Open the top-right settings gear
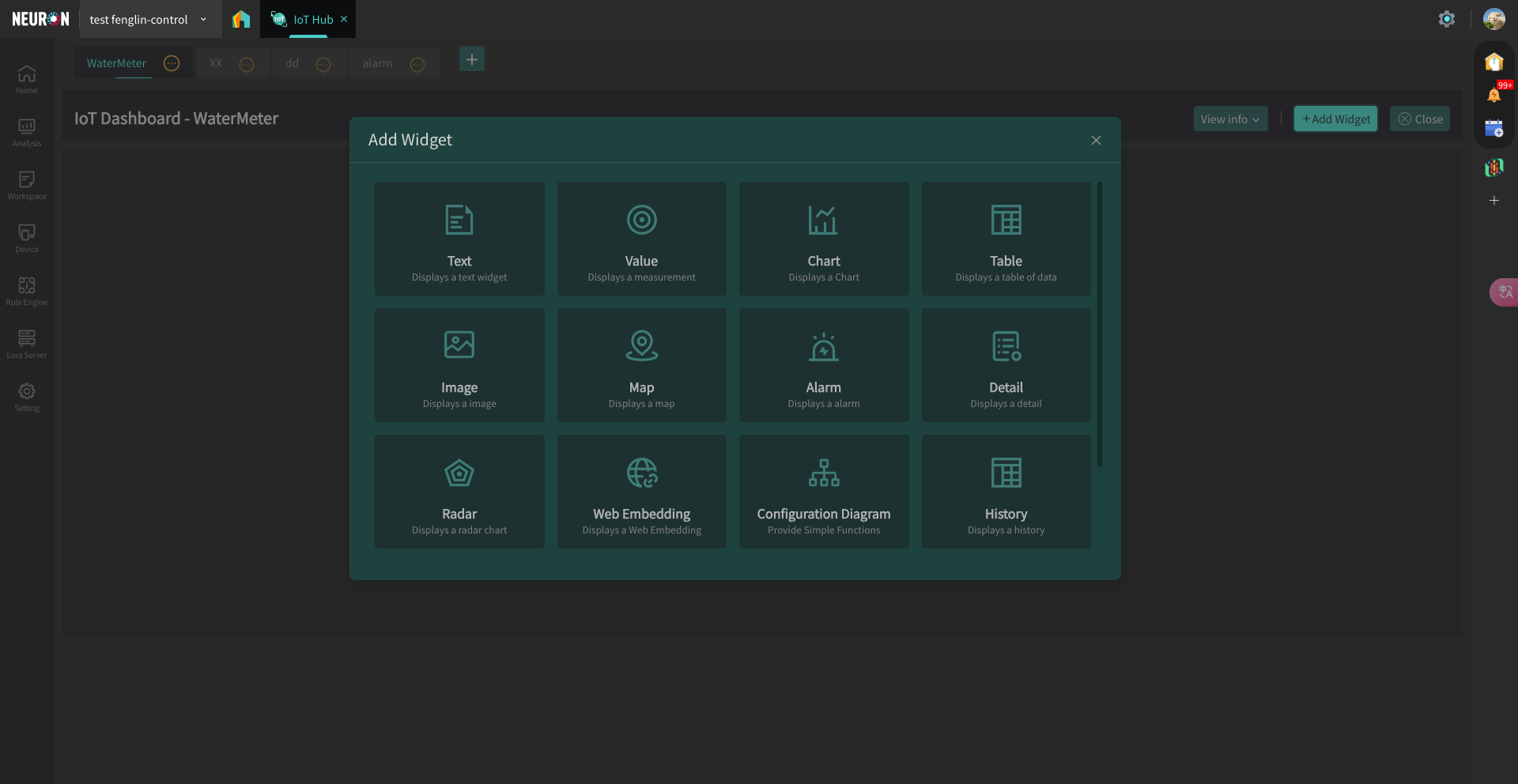The image size is (1518, 784). [1446, 19]
